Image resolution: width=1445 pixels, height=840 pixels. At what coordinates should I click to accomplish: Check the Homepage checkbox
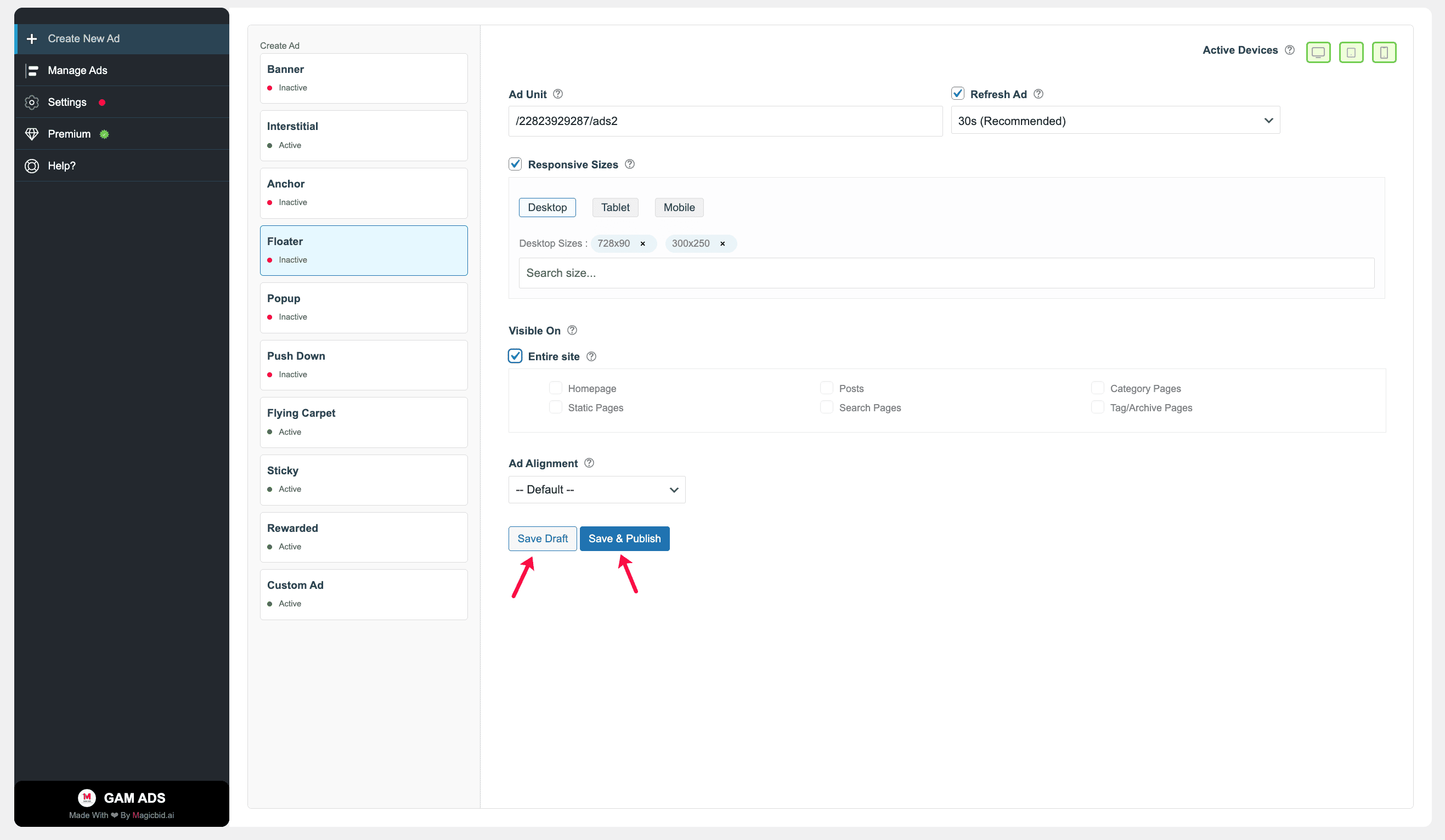[556, 388]
